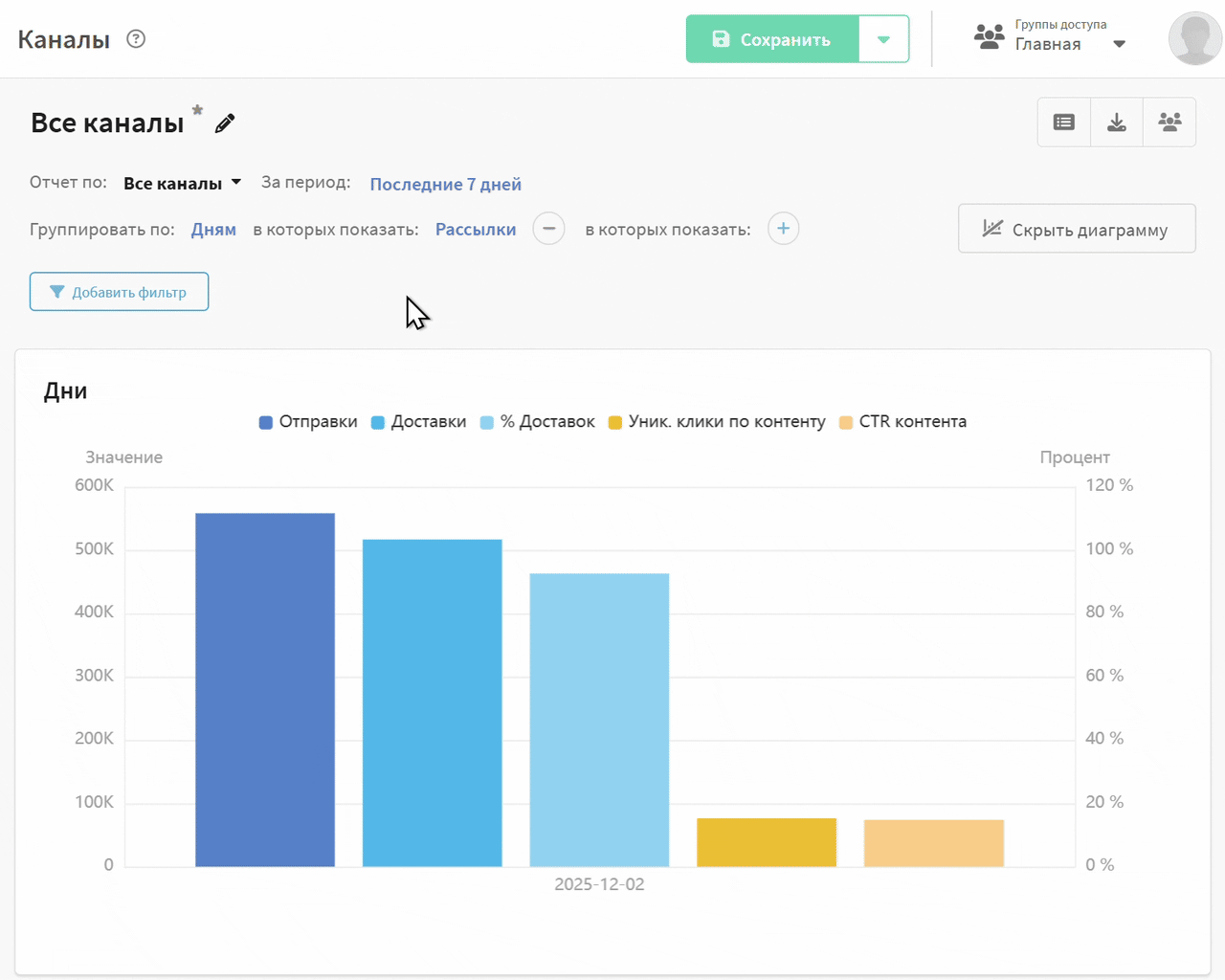Change period Последние 7 дней
This screenshot has width=1225, height=980.
tap(445, 185)
